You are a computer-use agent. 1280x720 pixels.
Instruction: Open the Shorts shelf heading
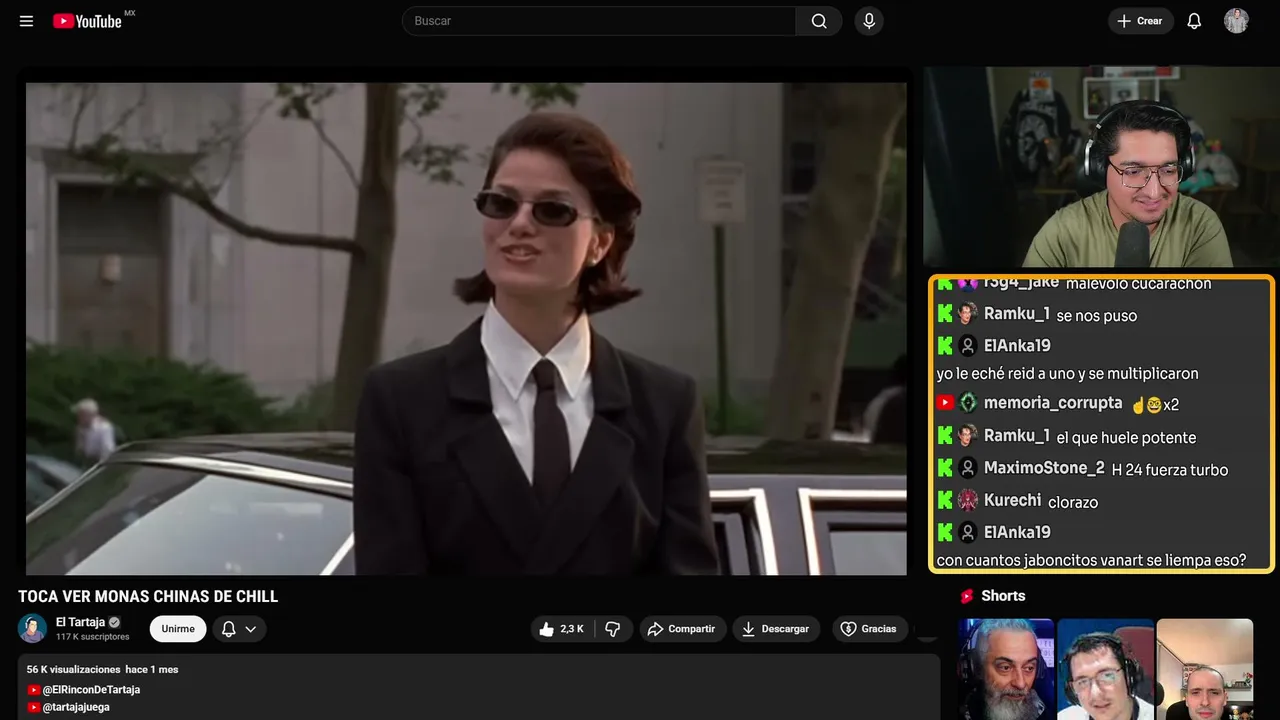click(x=1003, y=596)
